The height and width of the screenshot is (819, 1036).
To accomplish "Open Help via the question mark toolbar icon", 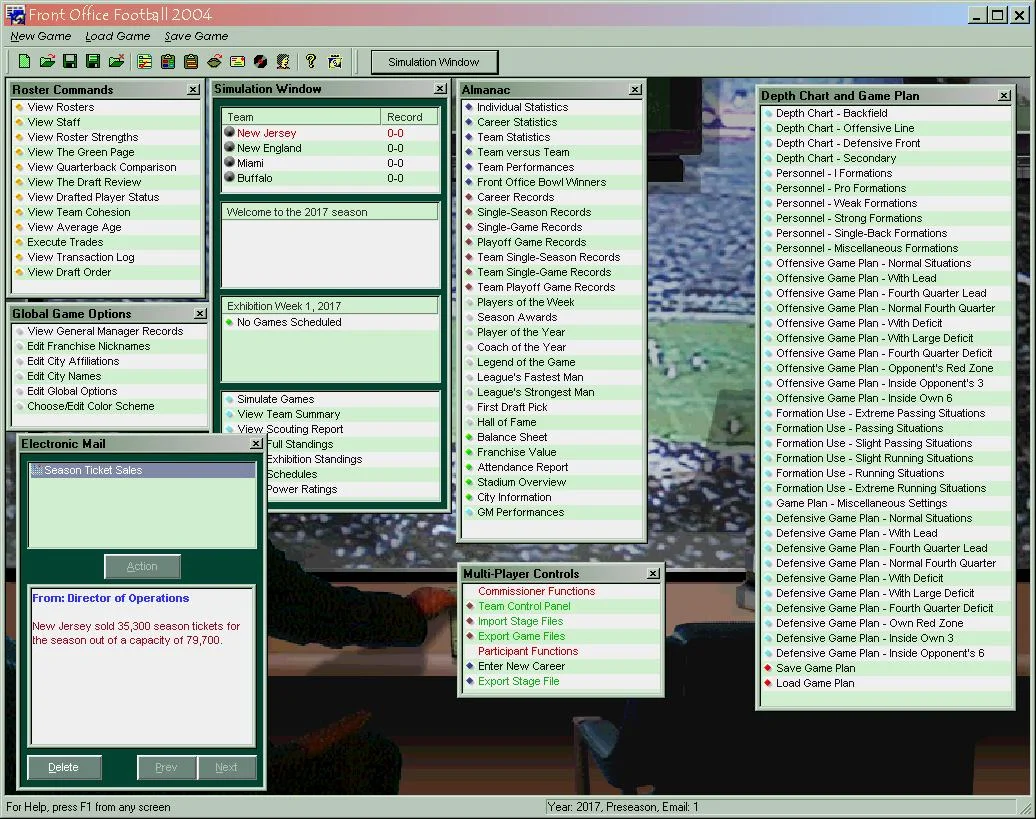I will 311,61.
